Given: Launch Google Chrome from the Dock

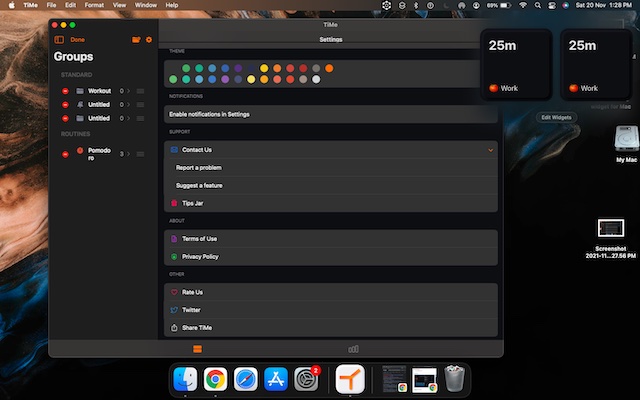Looking at the screenshot, I should [x=216, y=379].
